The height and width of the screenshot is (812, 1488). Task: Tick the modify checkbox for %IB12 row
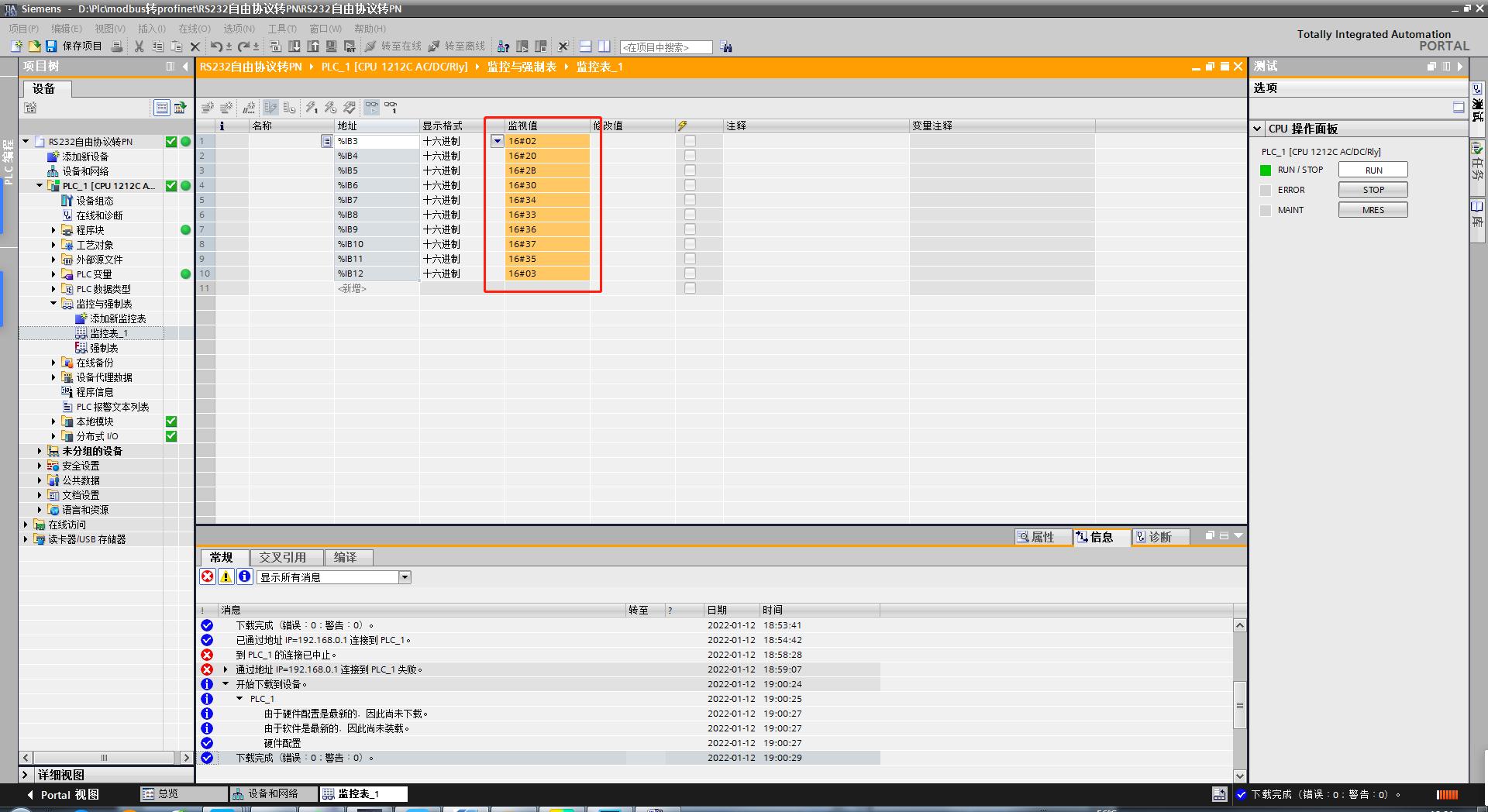point(690,274)
